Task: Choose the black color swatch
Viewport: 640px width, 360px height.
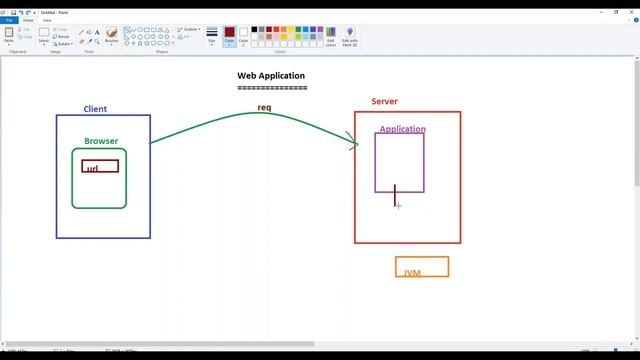Action: coord(254,29)
